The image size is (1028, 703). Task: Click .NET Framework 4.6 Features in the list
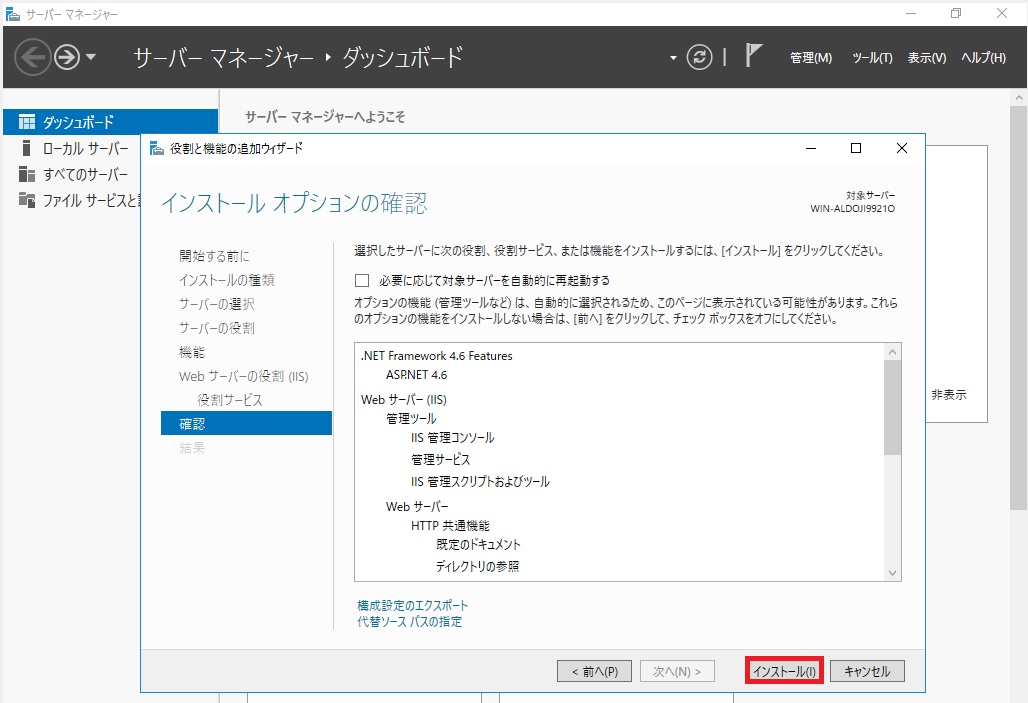pyautogui.click(x=437, y=355)
